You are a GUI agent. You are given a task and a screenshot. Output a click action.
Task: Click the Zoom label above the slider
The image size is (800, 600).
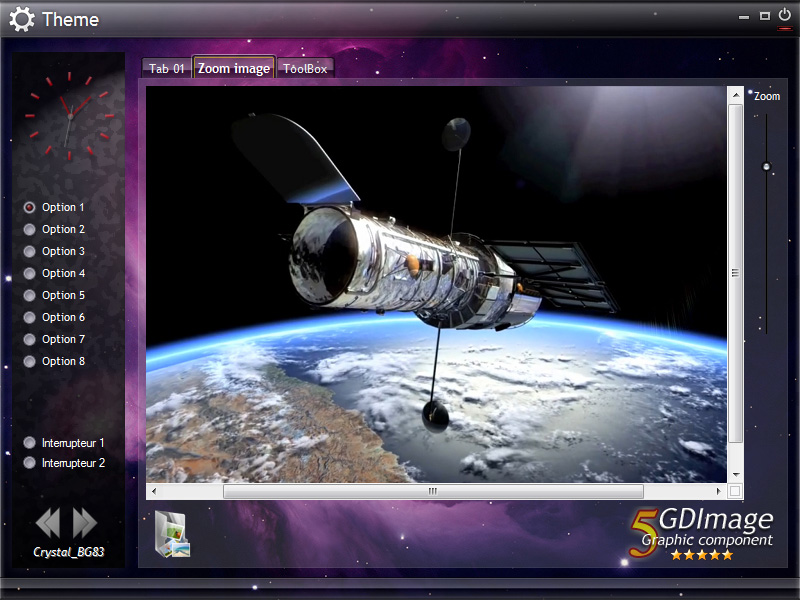tap(767, 96)
